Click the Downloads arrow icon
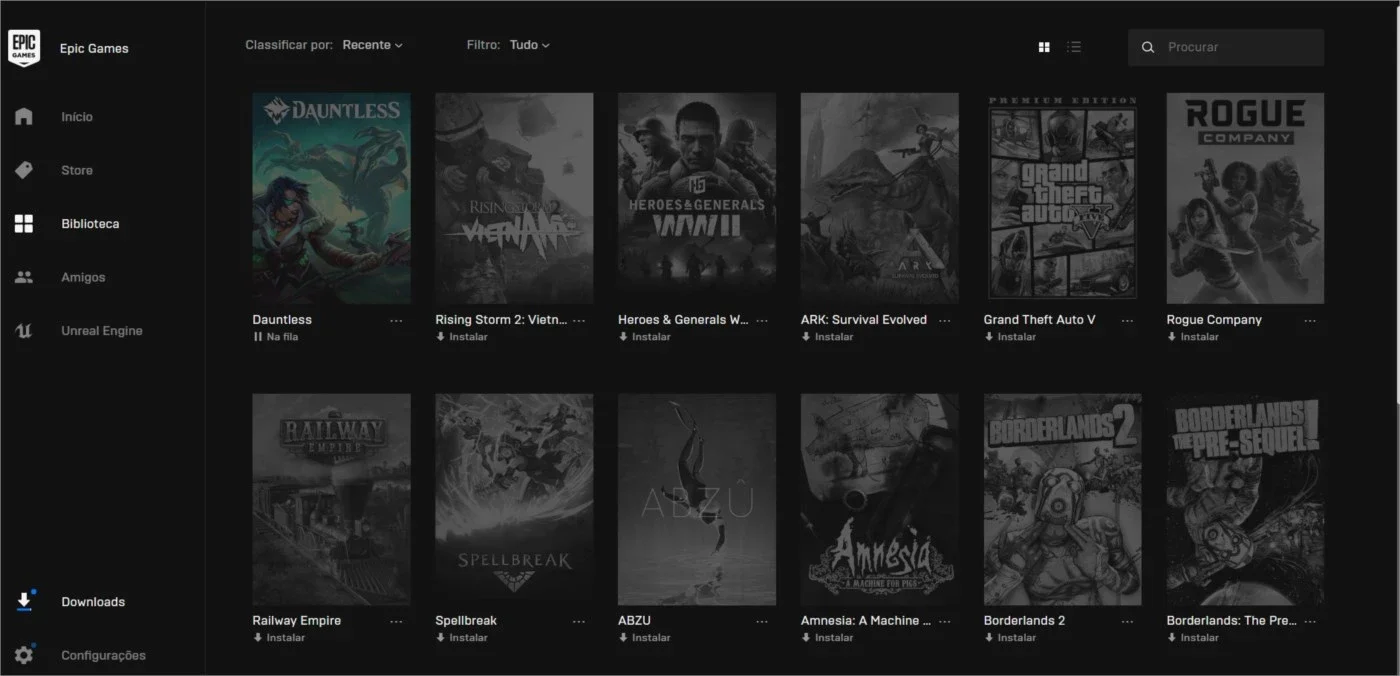The image size is (1400, 676). [24, 601]
